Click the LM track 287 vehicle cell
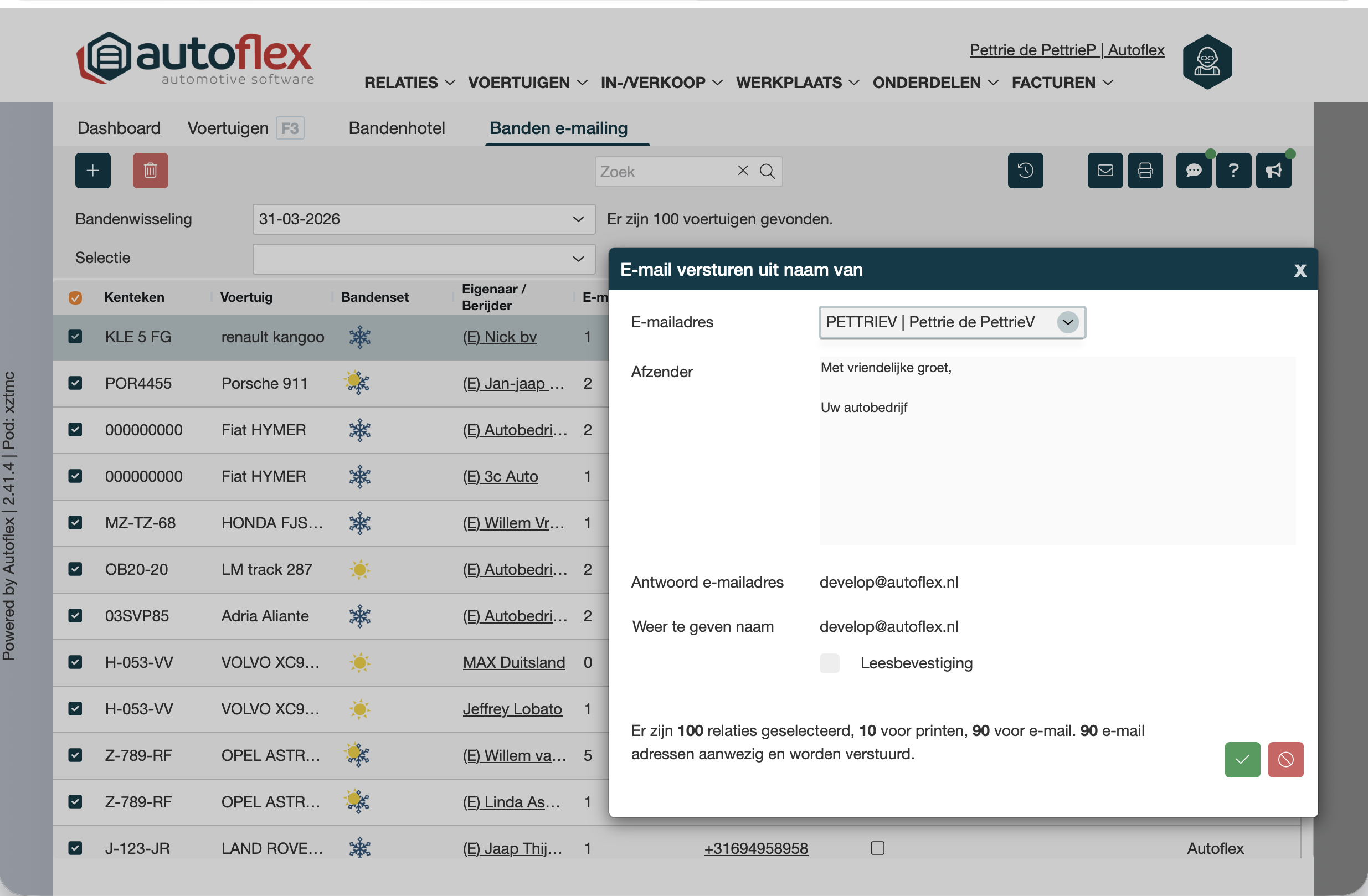Viewport: 1368px width, 896px height. coord(267,570)
